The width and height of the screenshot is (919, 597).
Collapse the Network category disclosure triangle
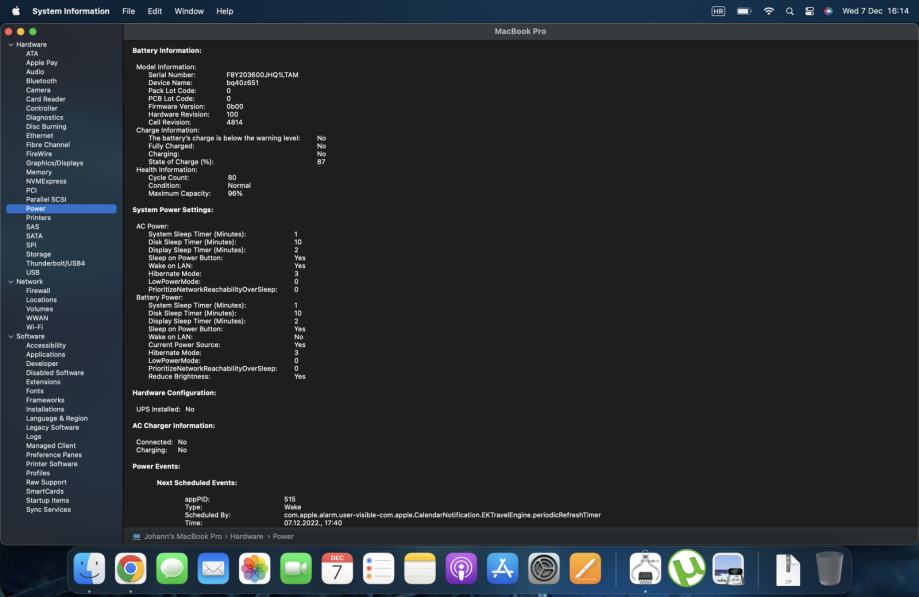pos(10,282)
